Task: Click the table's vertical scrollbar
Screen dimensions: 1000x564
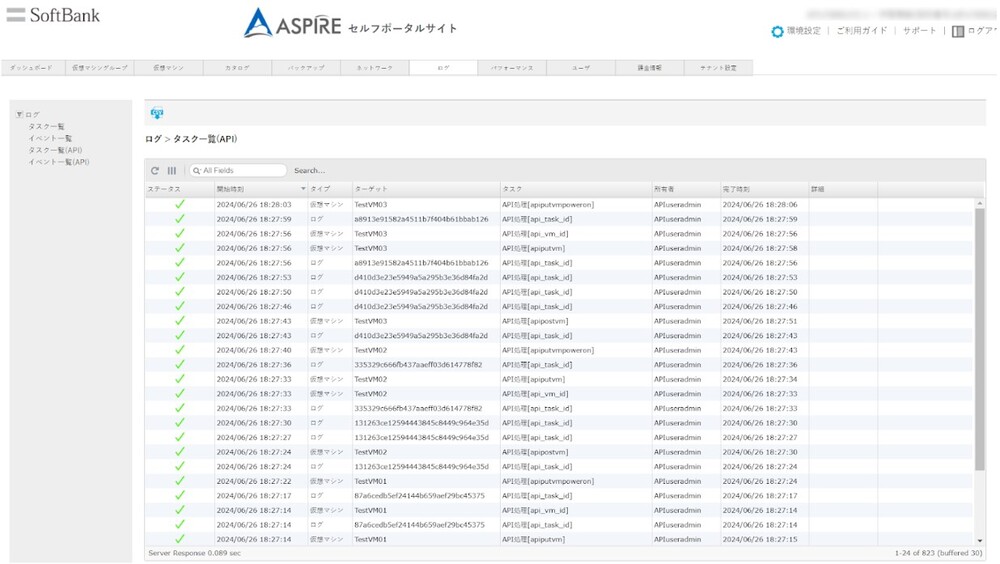Action: pos(980,340)
